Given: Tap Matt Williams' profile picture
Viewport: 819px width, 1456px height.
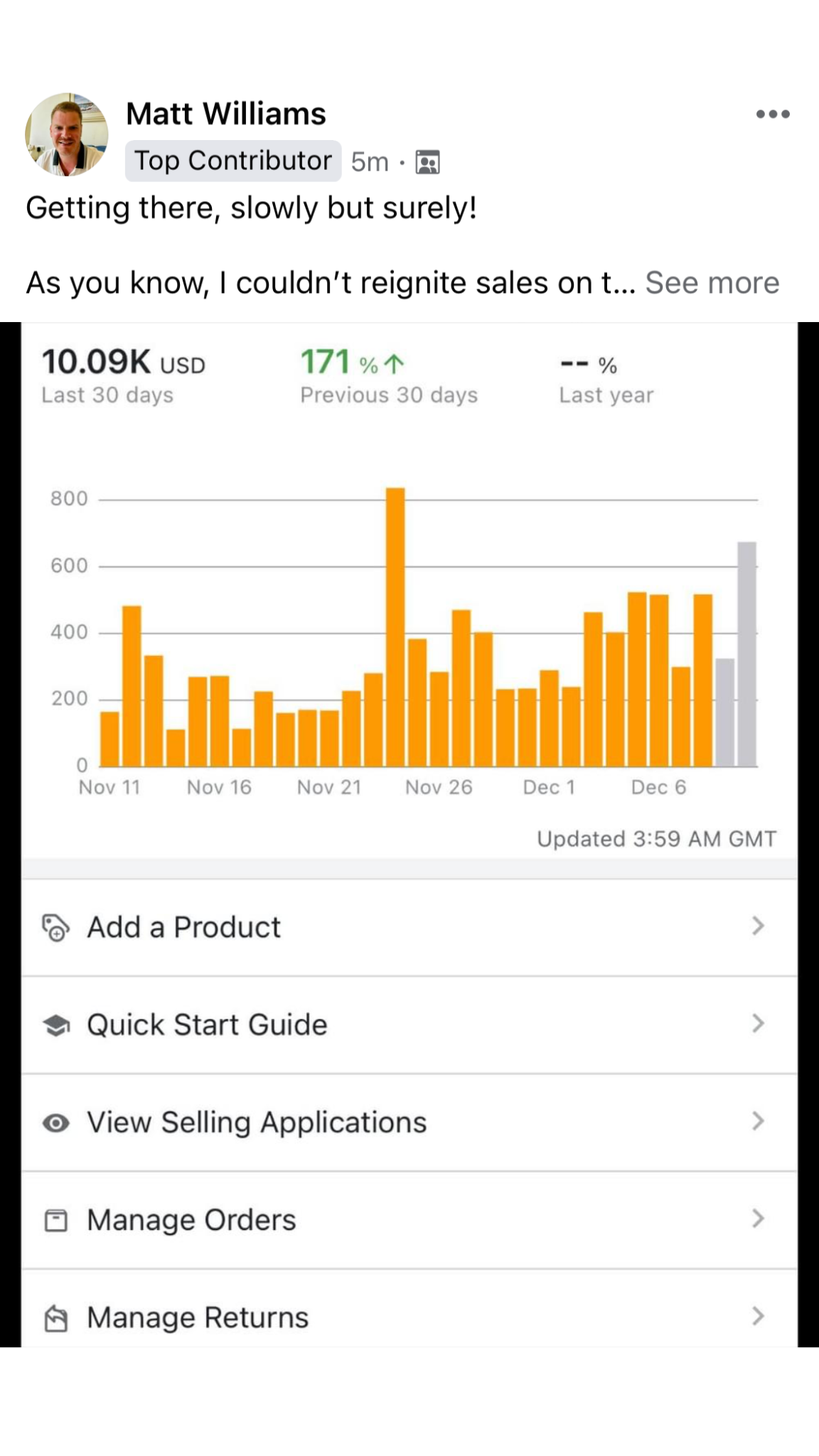Looking at the screenshot, I should (x=67, y=134).
